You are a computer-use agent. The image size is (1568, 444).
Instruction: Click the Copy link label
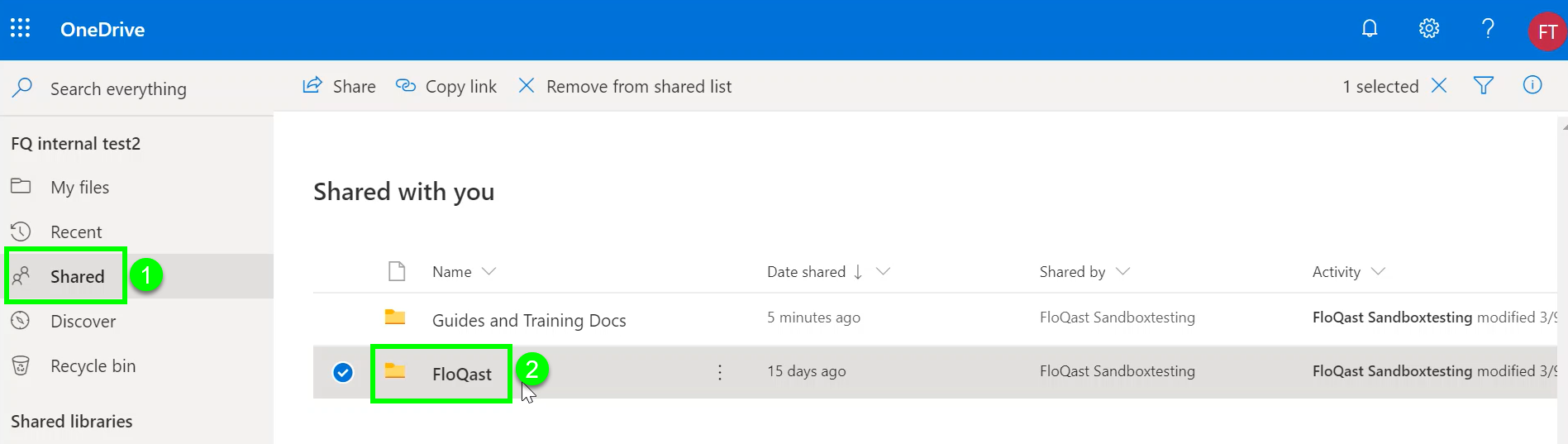(x=461, y=86)
